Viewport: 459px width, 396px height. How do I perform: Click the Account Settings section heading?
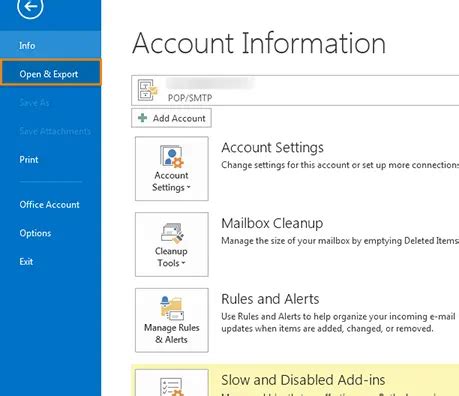point(272,147)
